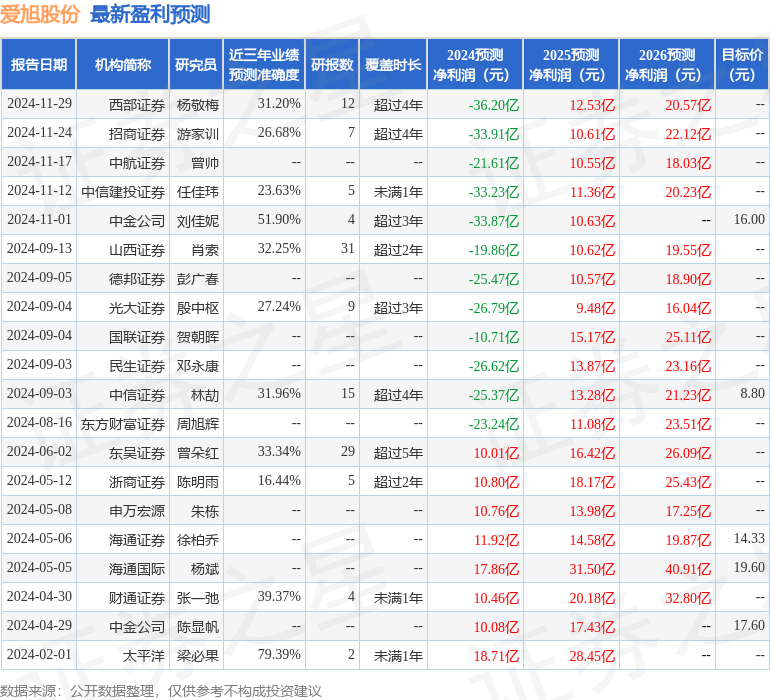Click the -36.20亿 forecast value
This screenshot has width=770, height=700.
(494, 105)
